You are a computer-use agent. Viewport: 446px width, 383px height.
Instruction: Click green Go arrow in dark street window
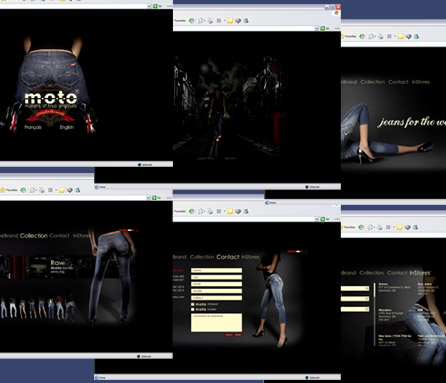323,28
